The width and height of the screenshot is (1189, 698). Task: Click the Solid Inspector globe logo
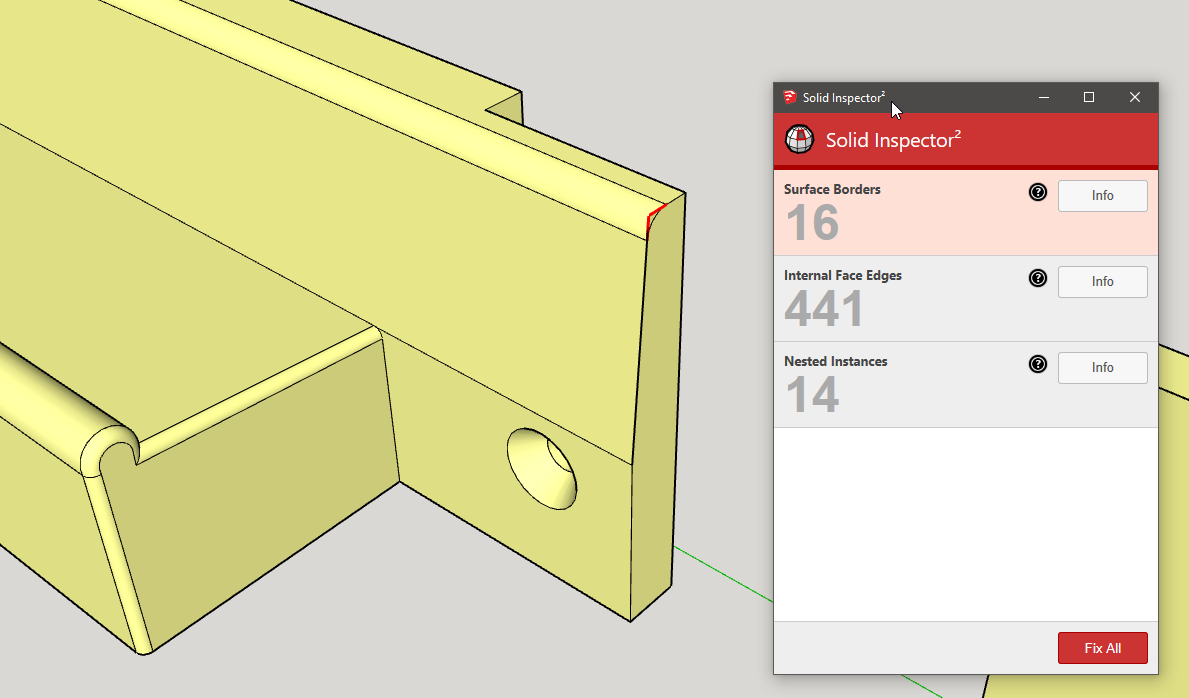point(799,140)
